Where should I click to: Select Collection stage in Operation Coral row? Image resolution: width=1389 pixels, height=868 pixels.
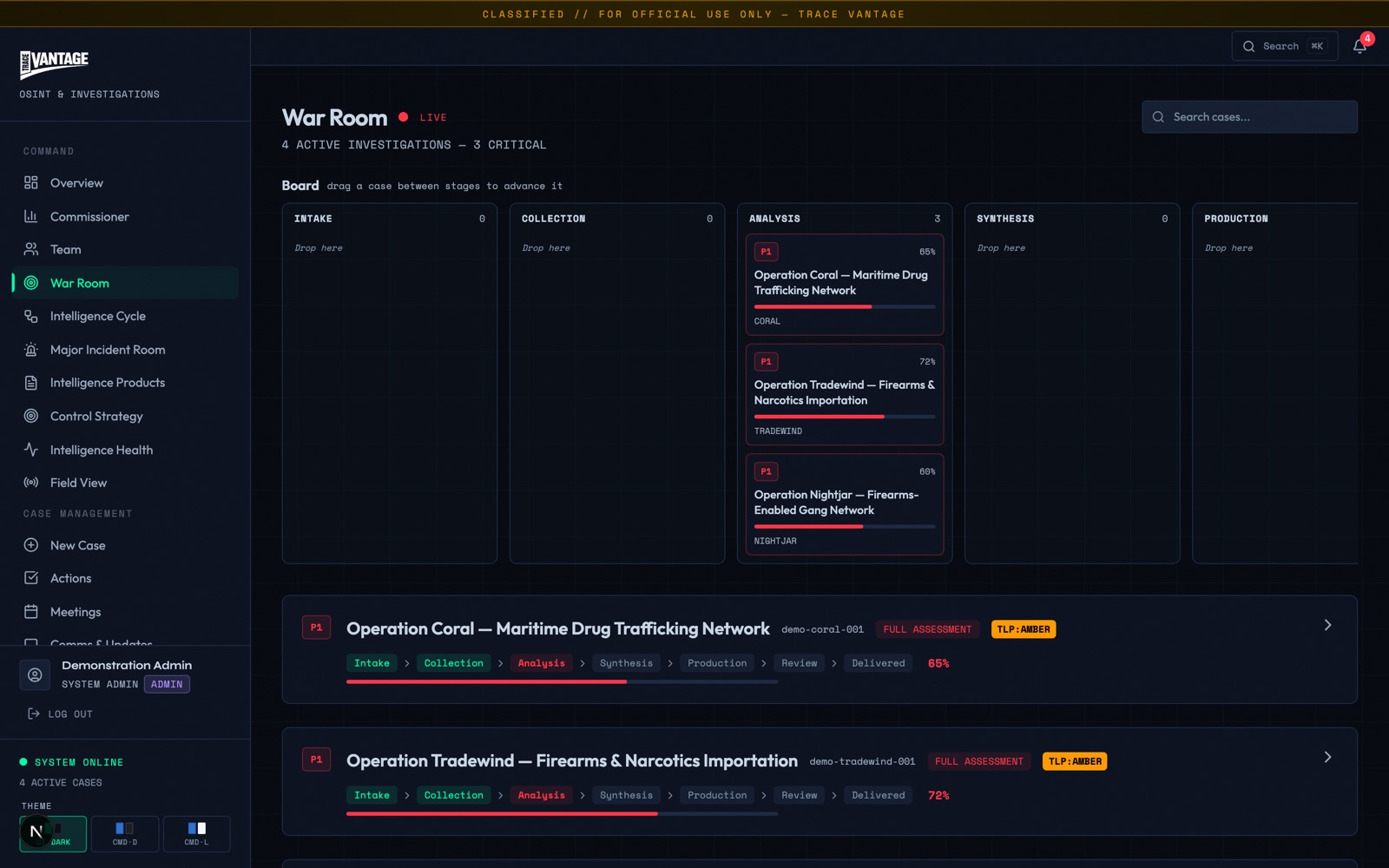tap(454, 663)
